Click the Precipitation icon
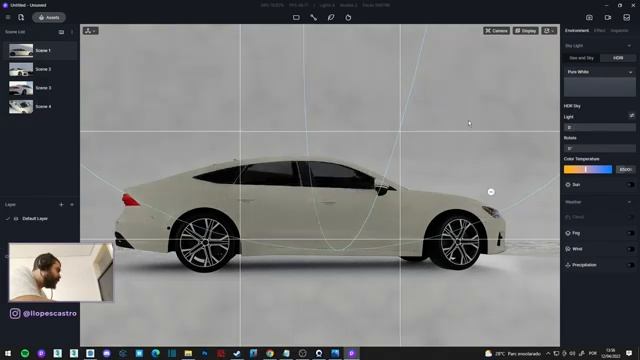This screenshot has height=360, width=640. tap(568, 265)
